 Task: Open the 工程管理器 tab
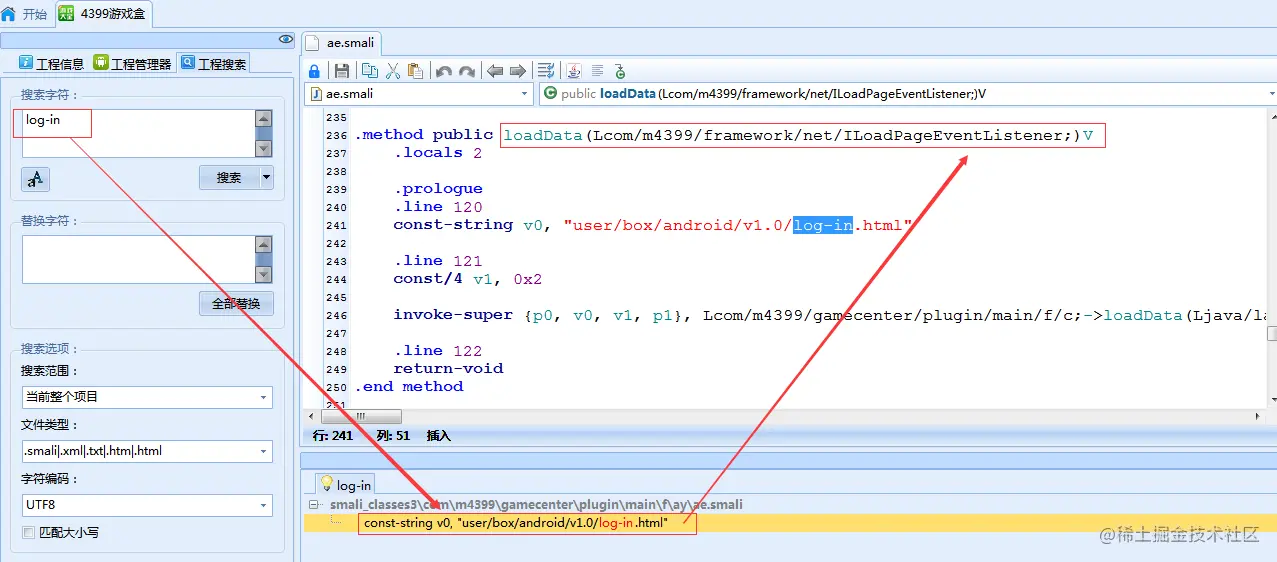tap(132, 63)
